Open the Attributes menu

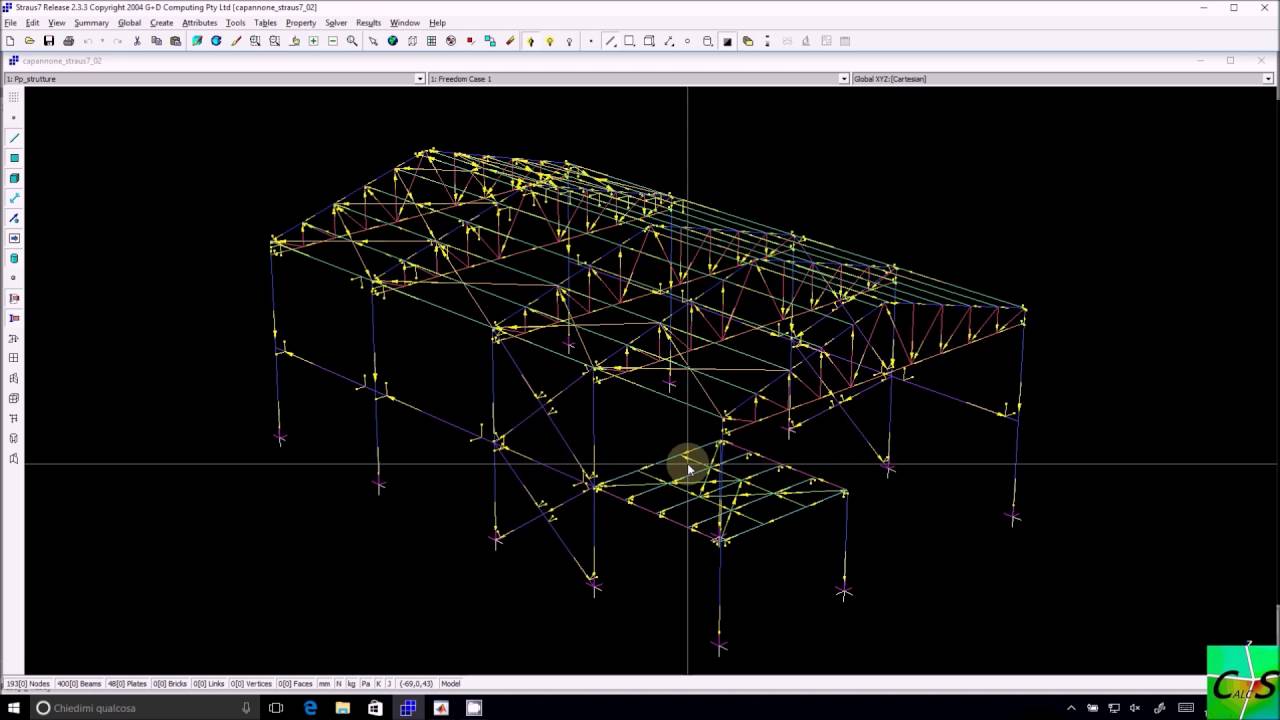coord(199,22)
